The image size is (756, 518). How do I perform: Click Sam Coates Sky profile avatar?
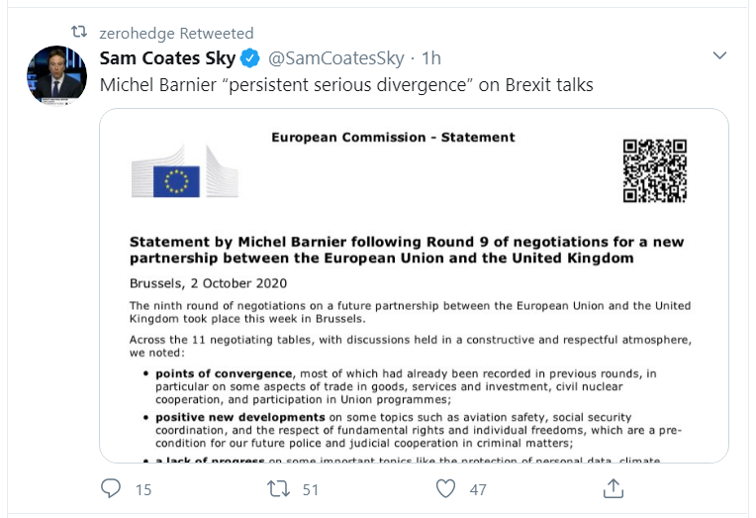(54, 74)
